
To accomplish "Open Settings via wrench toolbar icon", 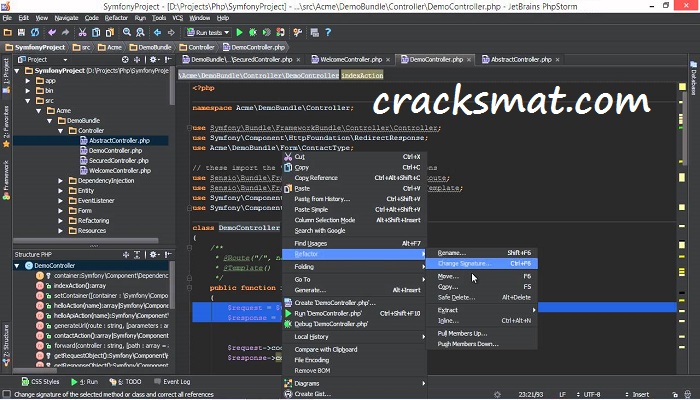I will point(297,32).
